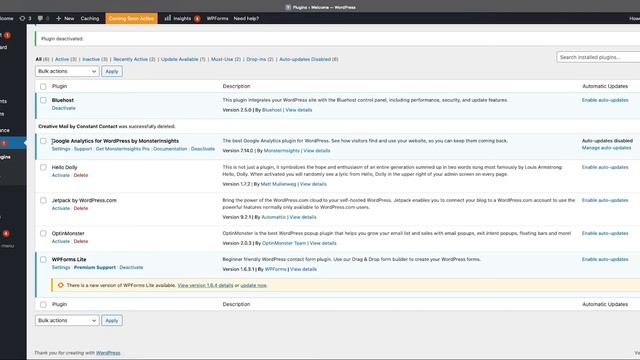Image resolution: width=640 pixels, height=360 pixels.
Task: Tick the WPForms Lite checkbox
Action: click(x=43, y=259)
